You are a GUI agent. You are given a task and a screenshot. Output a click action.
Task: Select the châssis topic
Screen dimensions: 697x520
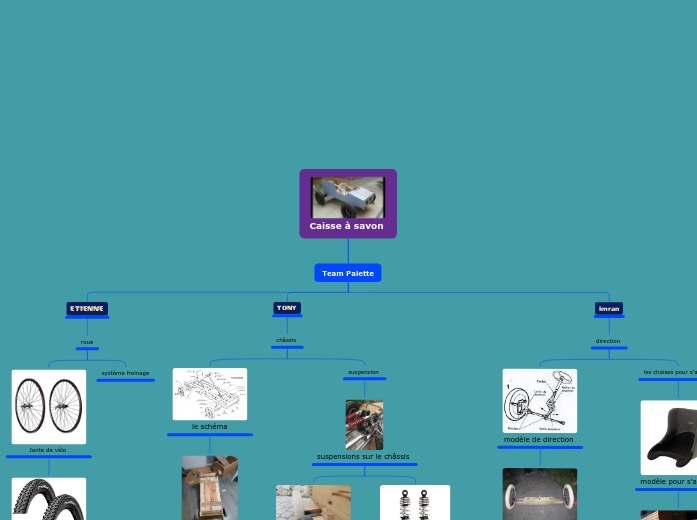coord(286,340)
